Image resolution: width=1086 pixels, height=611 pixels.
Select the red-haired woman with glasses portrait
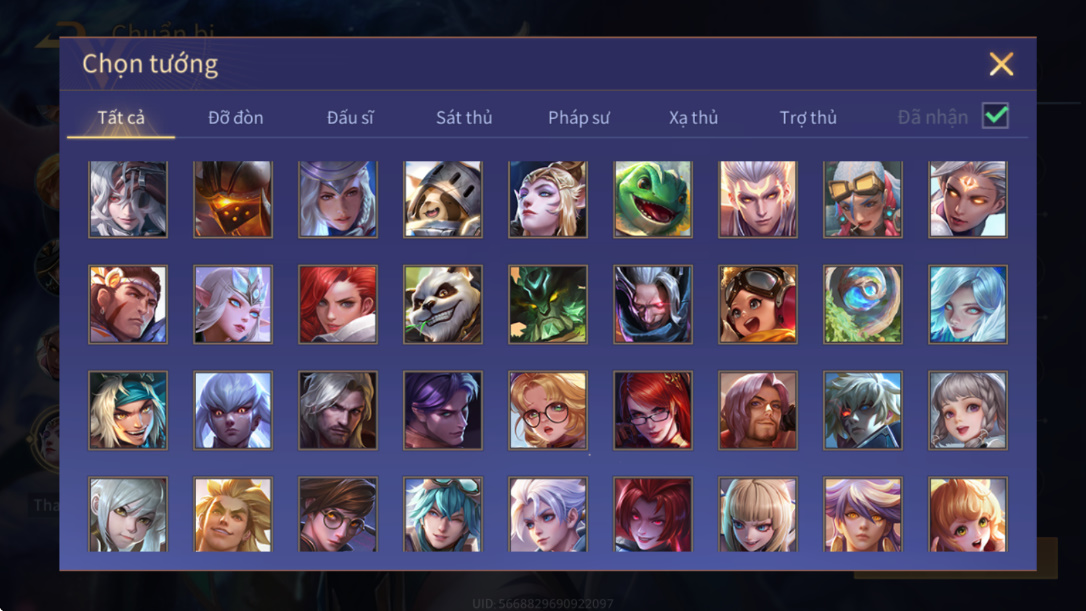click(x=652, y=410)
